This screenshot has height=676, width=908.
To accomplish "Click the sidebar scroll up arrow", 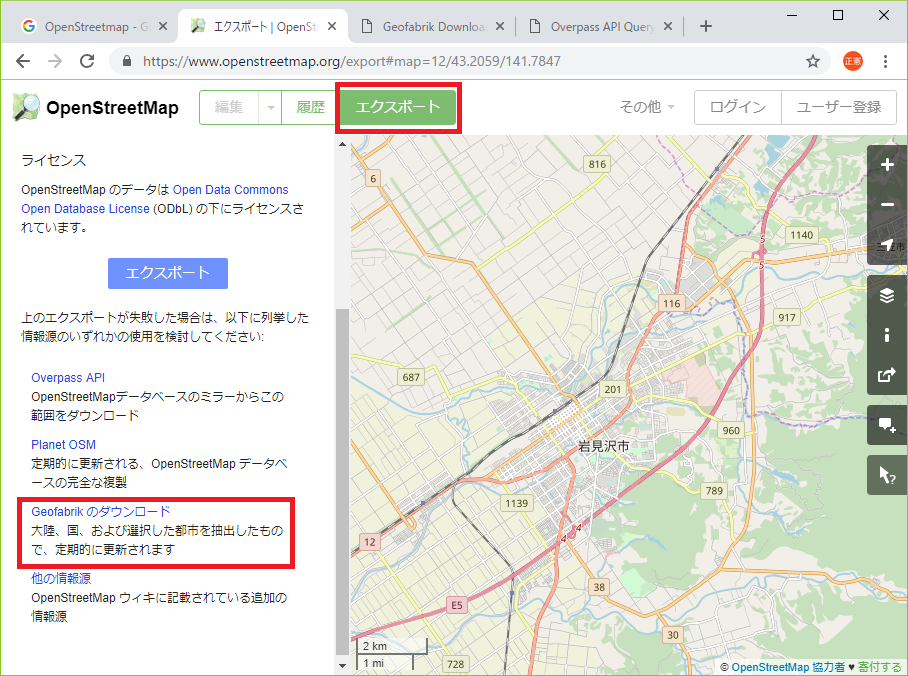I will (x=342, y=144).
